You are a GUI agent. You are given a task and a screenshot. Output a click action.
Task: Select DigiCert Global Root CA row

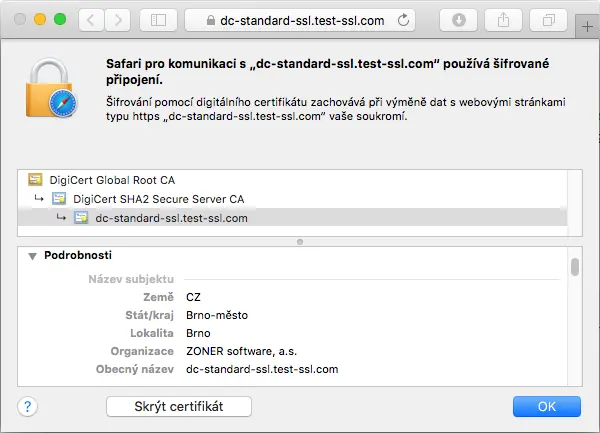(292, 180)
